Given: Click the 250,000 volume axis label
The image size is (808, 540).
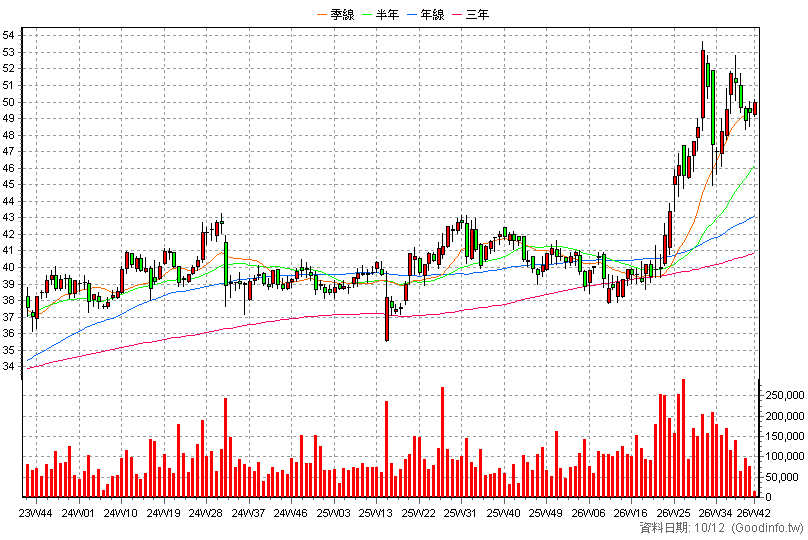Looking at the screenshot, I should (x=785, y=395).
